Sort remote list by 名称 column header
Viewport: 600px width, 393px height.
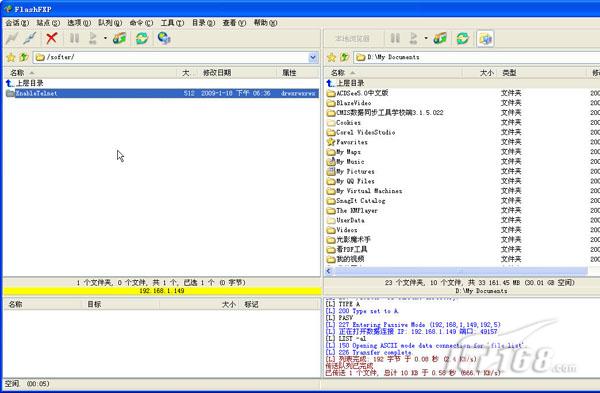(90, 73)
